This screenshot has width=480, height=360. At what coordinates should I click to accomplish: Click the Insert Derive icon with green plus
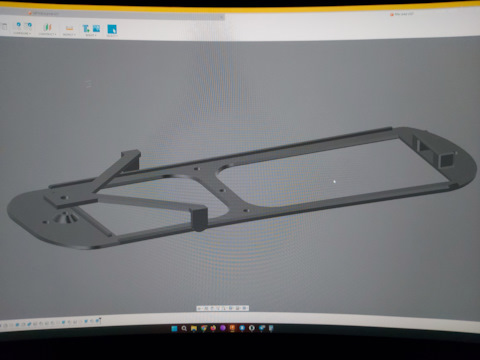click(x=86, y=29)
